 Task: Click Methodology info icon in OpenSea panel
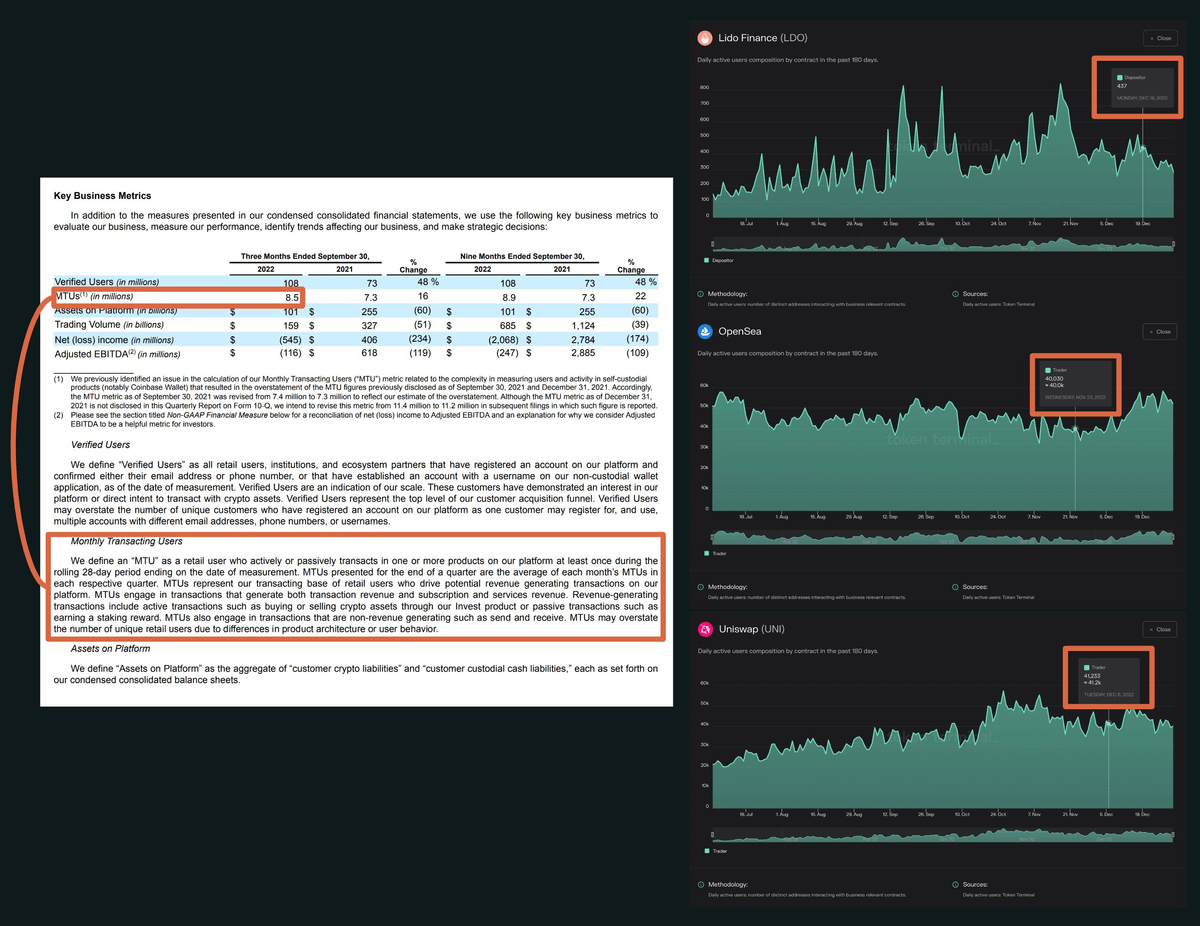701,587
